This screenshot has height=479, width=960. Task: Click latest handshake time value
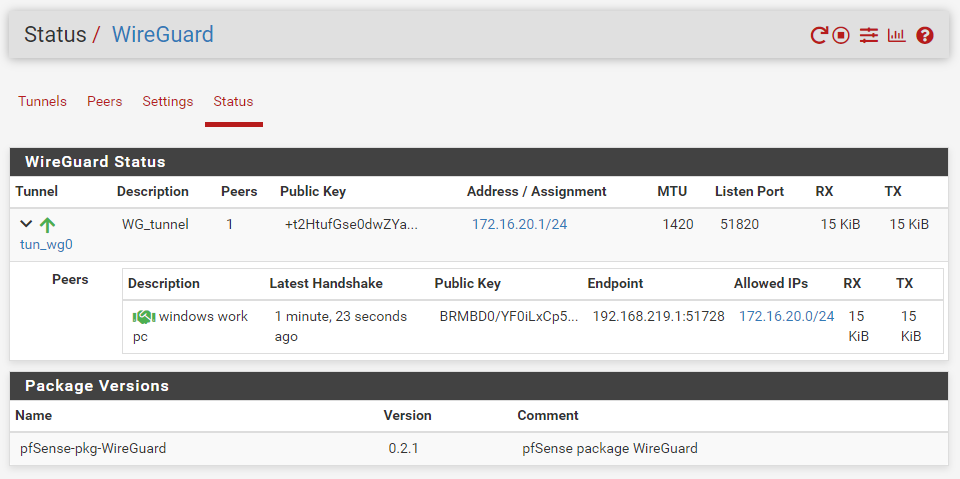pyautogui.click(x=340, y=326)
